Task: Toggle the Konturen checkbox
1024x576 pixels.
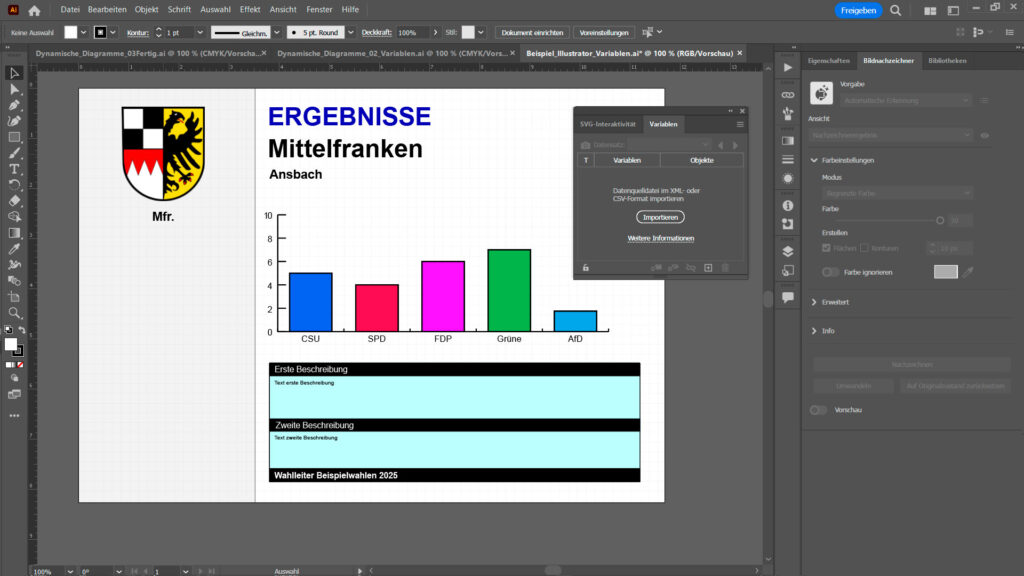Action: 864,248
